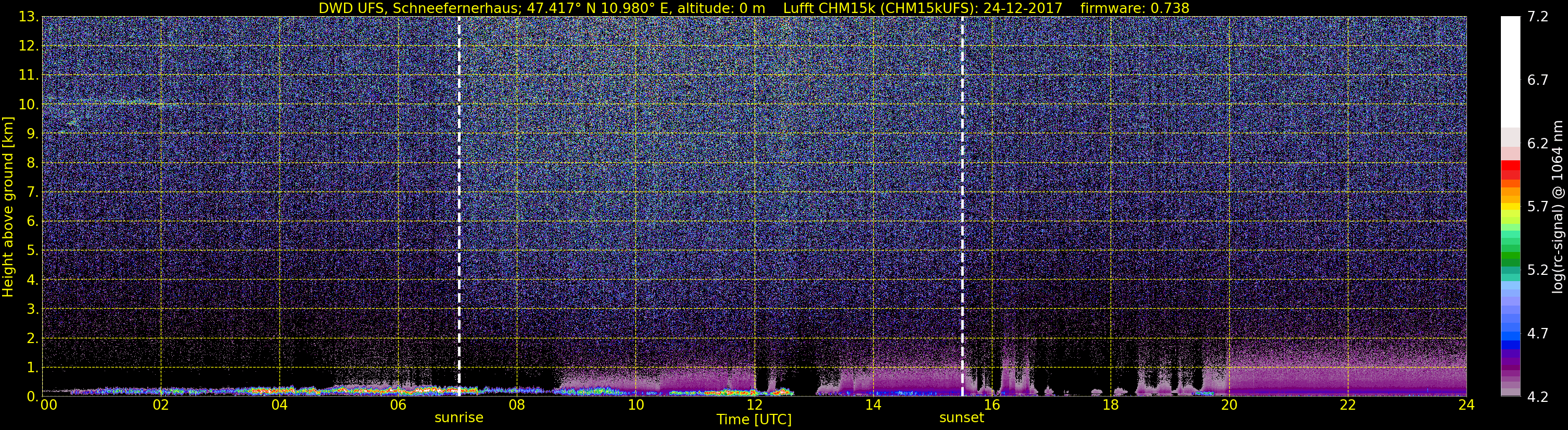
Task: Click the height axis tick label '7.'
Action: click(x=33, y=193)
